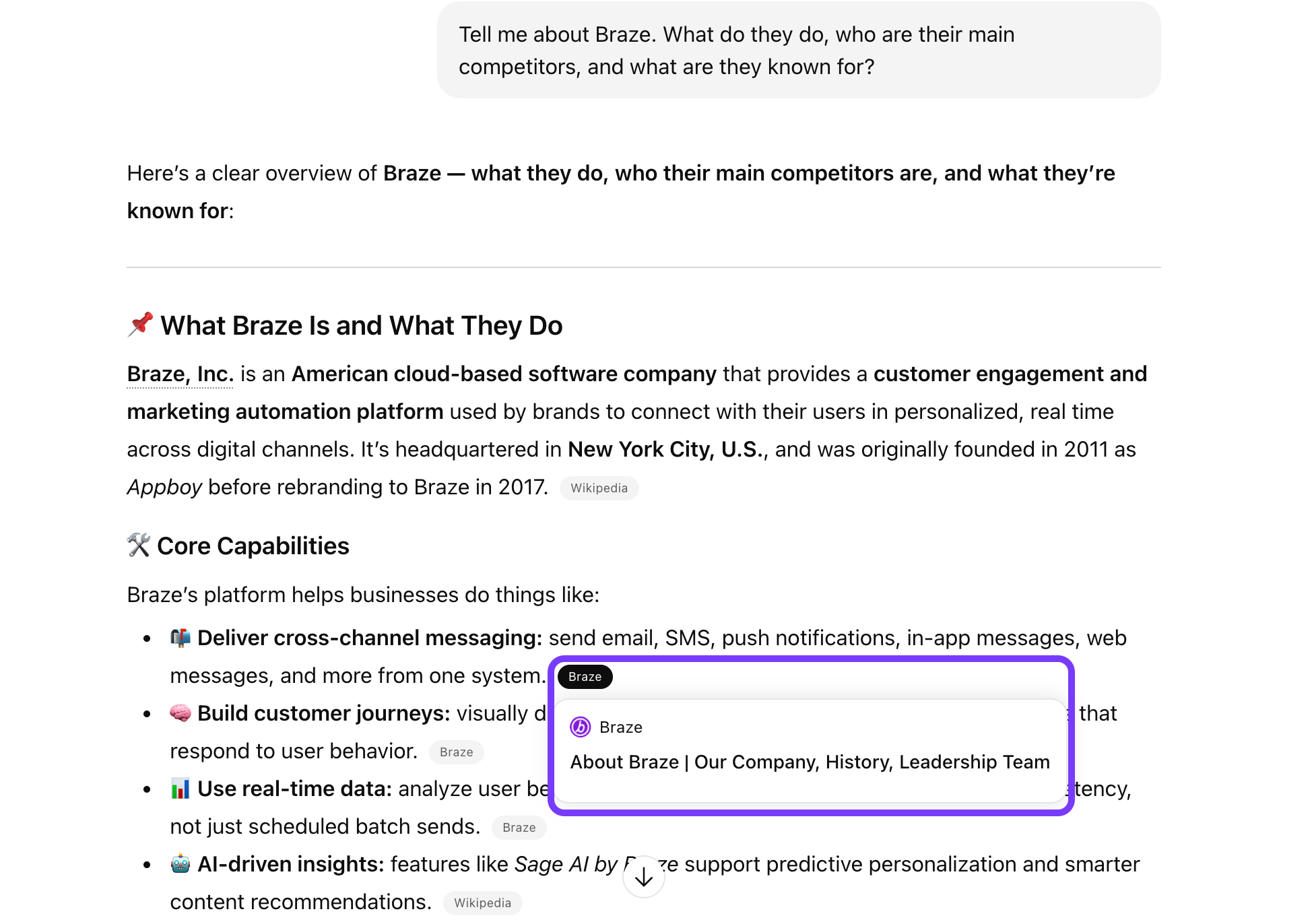Click the "What Braze Is and What They Do" heading
The height and width of the screenshot is (924, 1312).
coord(361,326)
